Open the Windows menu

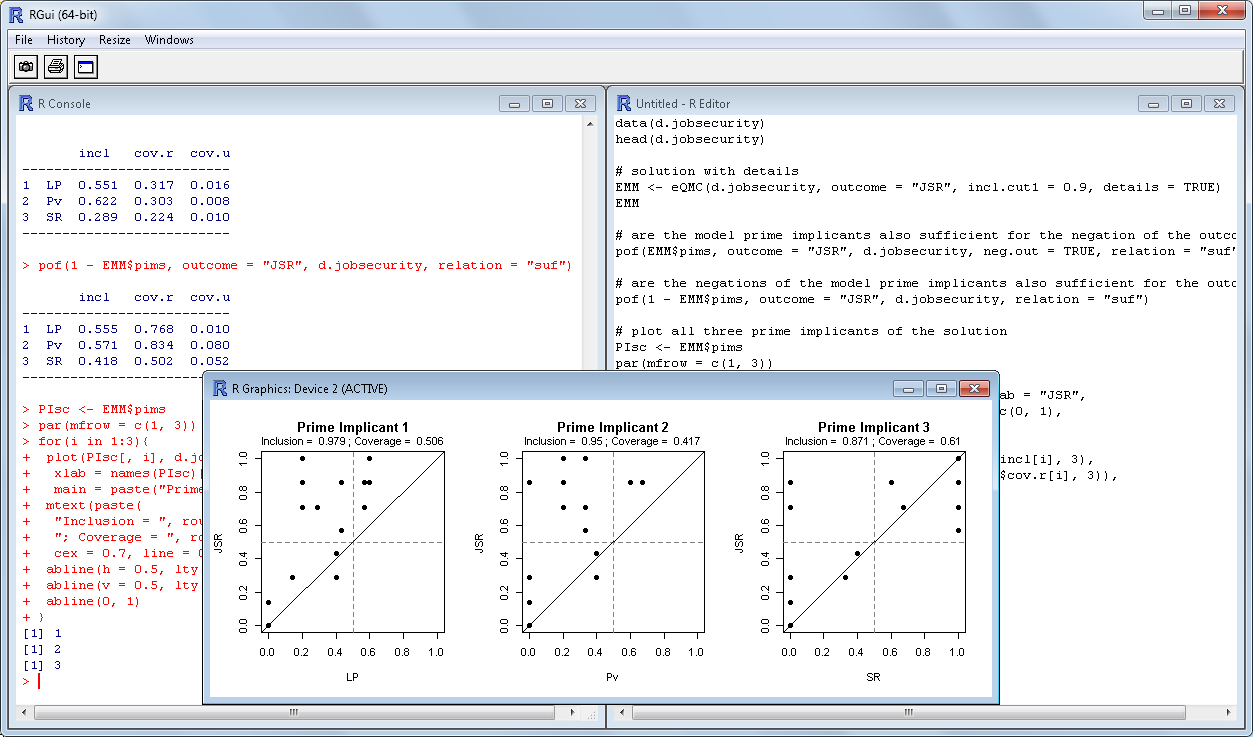(x=169, y=40)
